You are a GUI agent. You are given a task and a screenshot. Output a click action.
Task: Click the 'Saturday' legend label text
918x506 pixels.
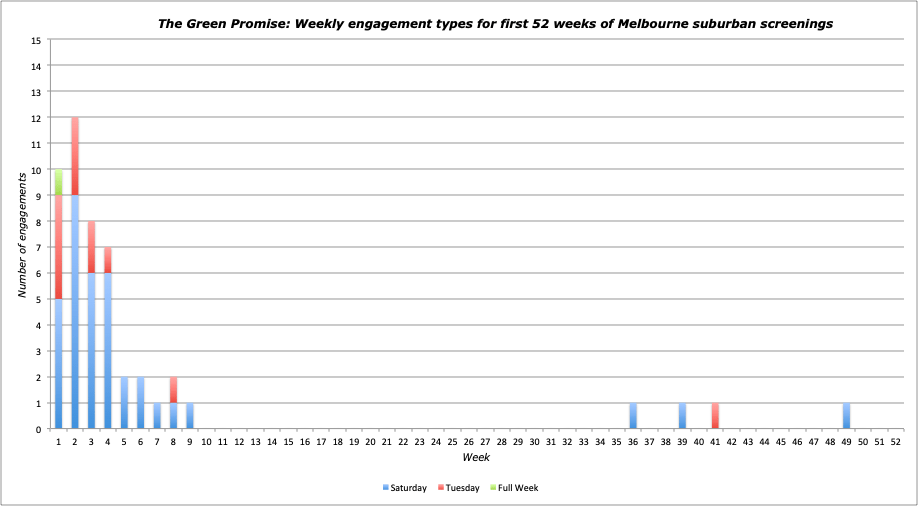(x=409, y=488)
